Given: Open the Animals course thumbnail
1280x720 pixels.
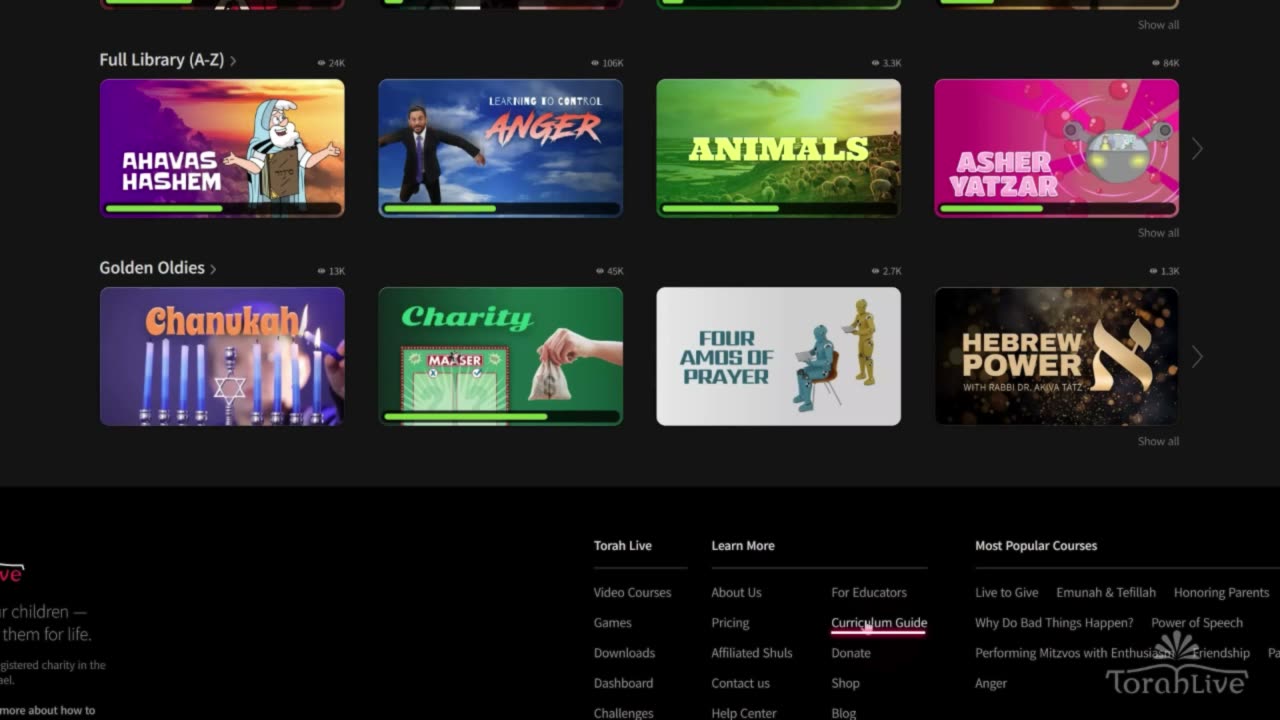Looking at the screenshot, I should tap(778, 148).
